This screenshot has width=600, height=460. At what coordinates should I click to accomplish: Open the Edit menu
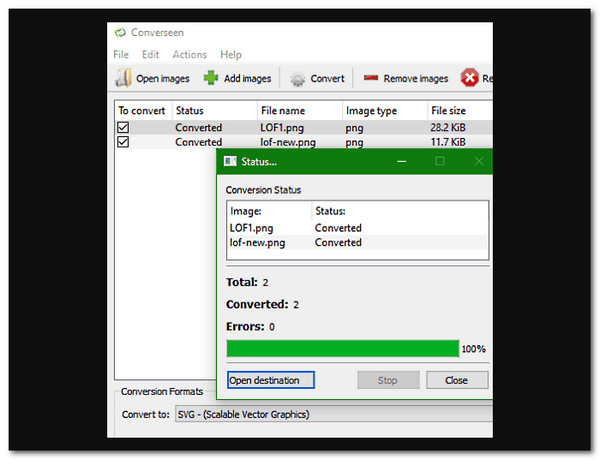point(150,54)
